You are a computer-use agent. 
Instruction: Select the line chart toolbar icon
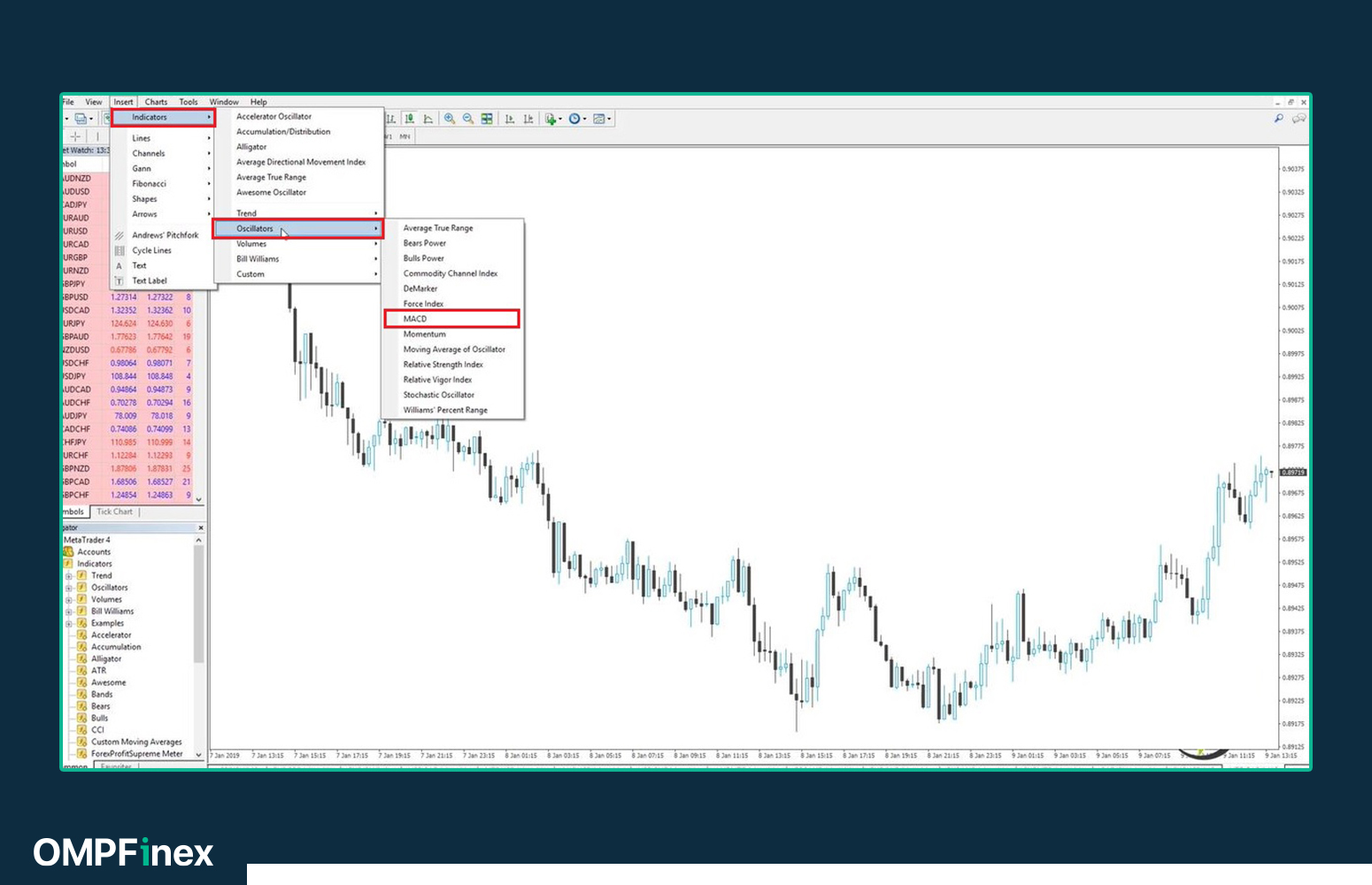[x=428, y=119]
